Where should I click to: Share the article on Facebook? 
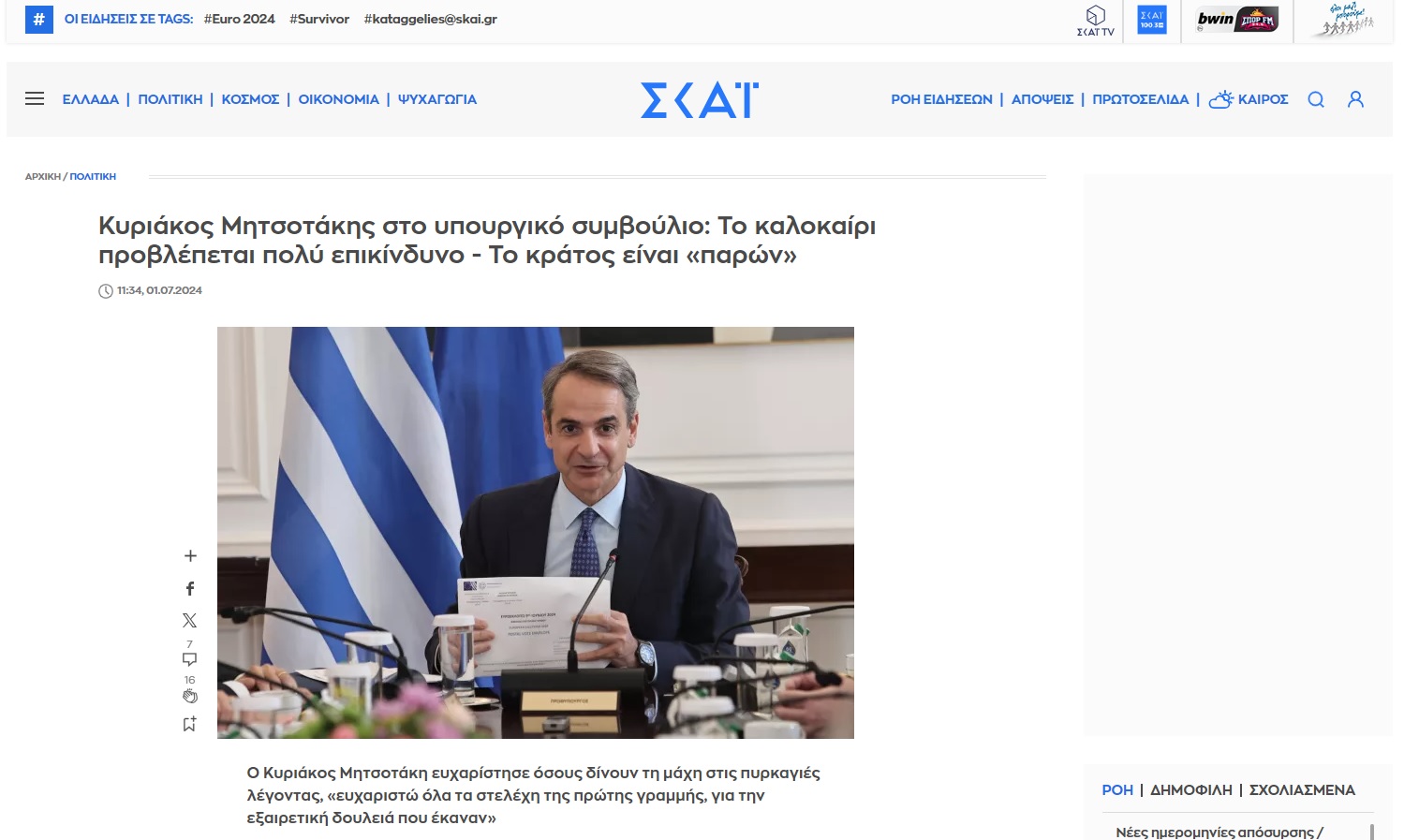coord(190,588)
